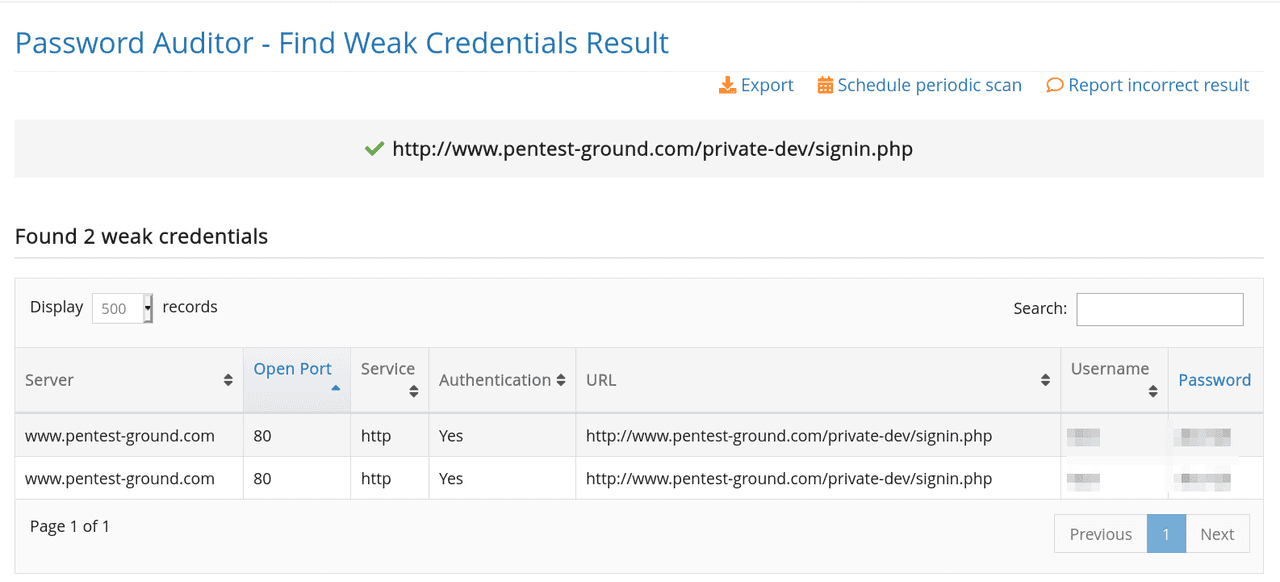Viewport: 1280px width, 582px height.
Task: Toggle the URL column sort arrows
Action: [1046, 380]
